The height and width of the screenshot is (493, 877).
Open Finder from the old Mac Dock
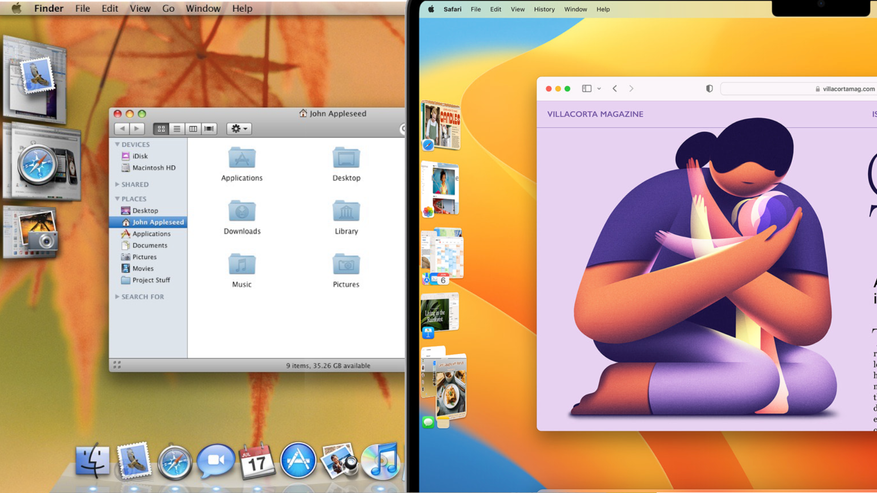click(x=92, y=460)
